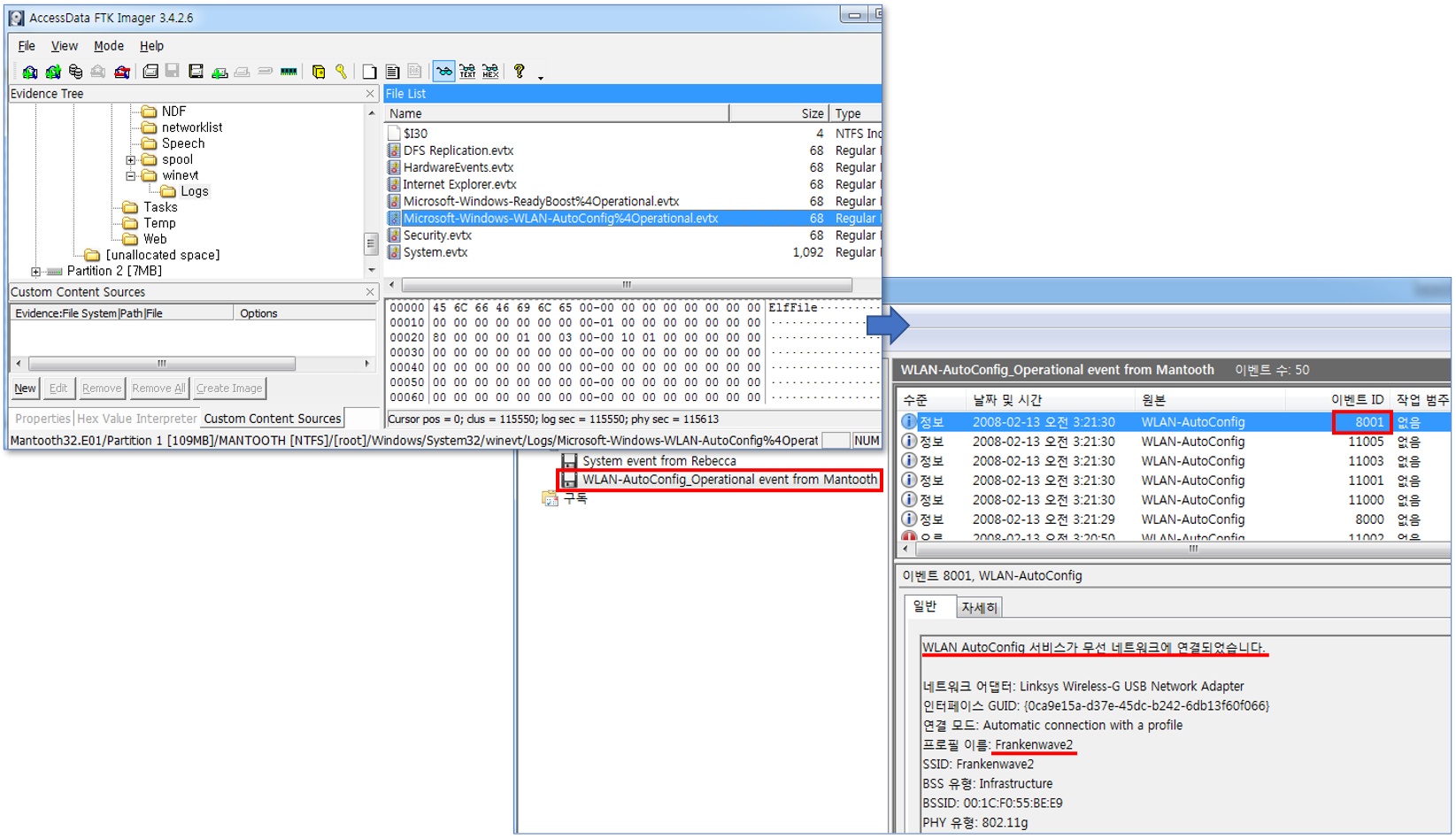The height and width of the screenshot is (839, 1456).
Task: Click Export Logical Image (AD1) icon
Action: tap(196, 72)
